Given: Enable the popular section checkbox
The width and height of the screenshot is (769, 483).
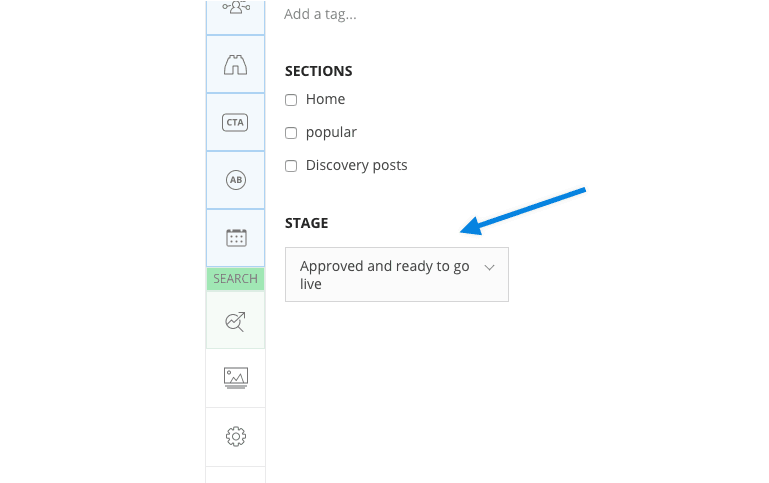Looking at the screenshot, I should (x=291, y=133).
